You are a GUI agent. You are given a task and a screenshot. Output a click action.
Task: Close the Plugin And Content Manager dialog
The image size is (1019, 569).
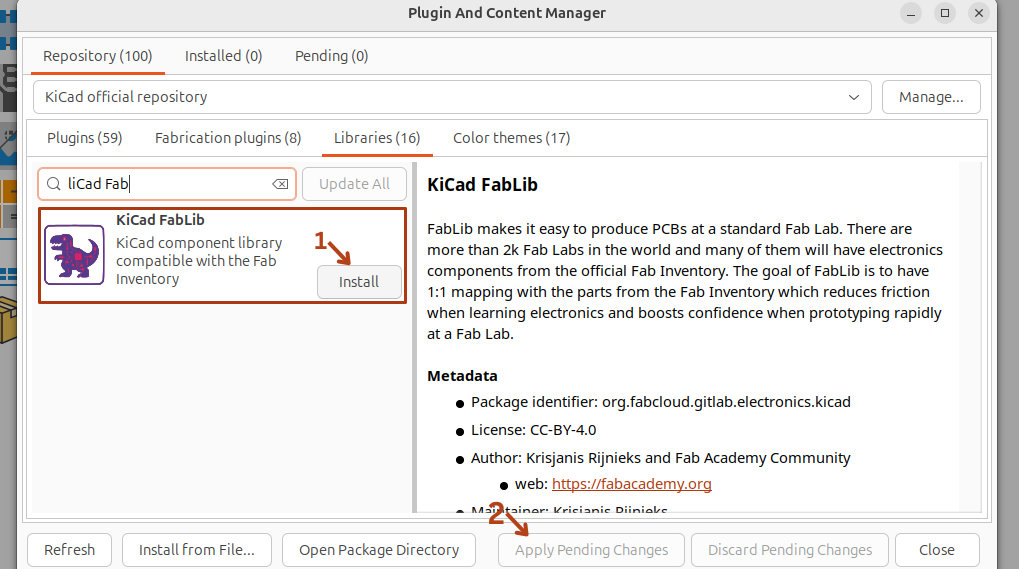pyautogui.click(x=936, y=550)
